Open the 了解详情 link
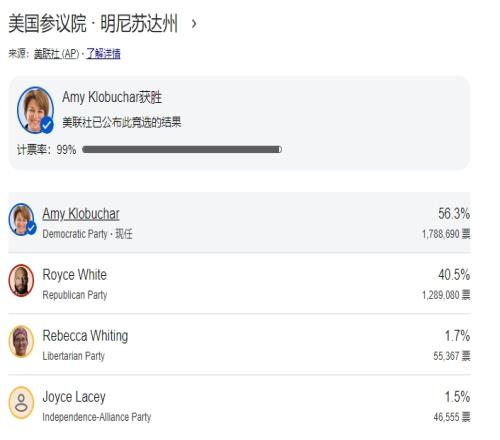 pos(103,54)
